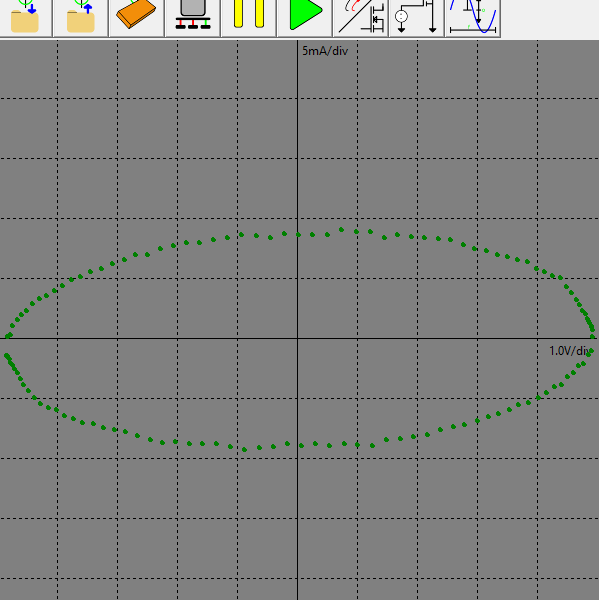Click the blue sine wave measurement icon
This screenshot has width=599, height=600.
(x=473, y=16)
